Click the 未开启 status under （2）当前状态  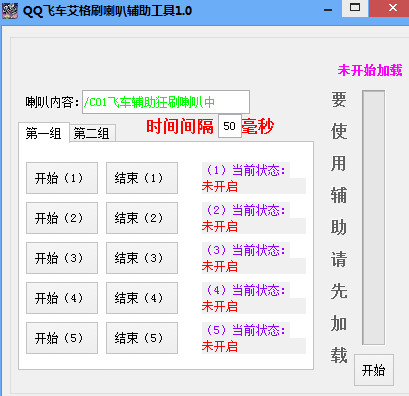point(220,226)
